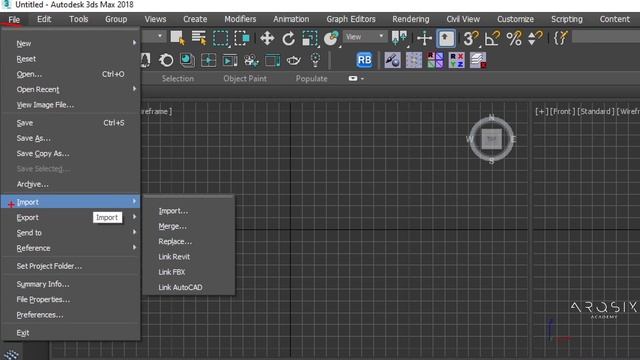Toggle the 3D Snaps button
The height and width of the screenshot is (360, 640).
click(x=471, y=38)
